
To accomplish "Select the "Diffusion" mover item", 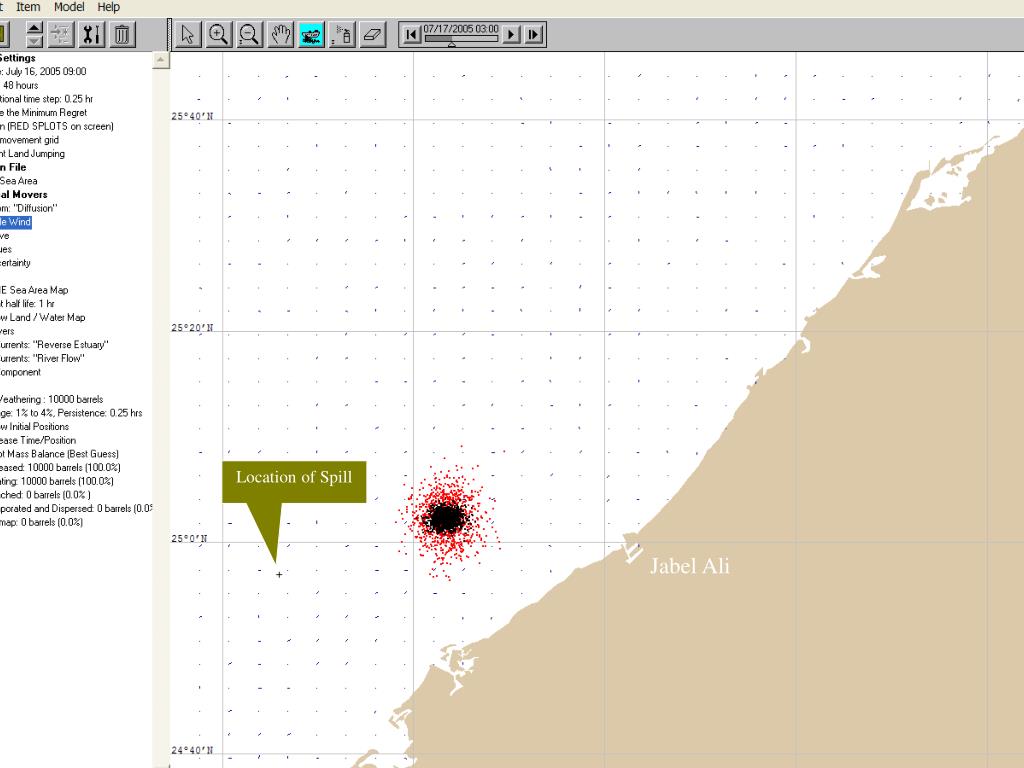I will click(x=30, y=208).
